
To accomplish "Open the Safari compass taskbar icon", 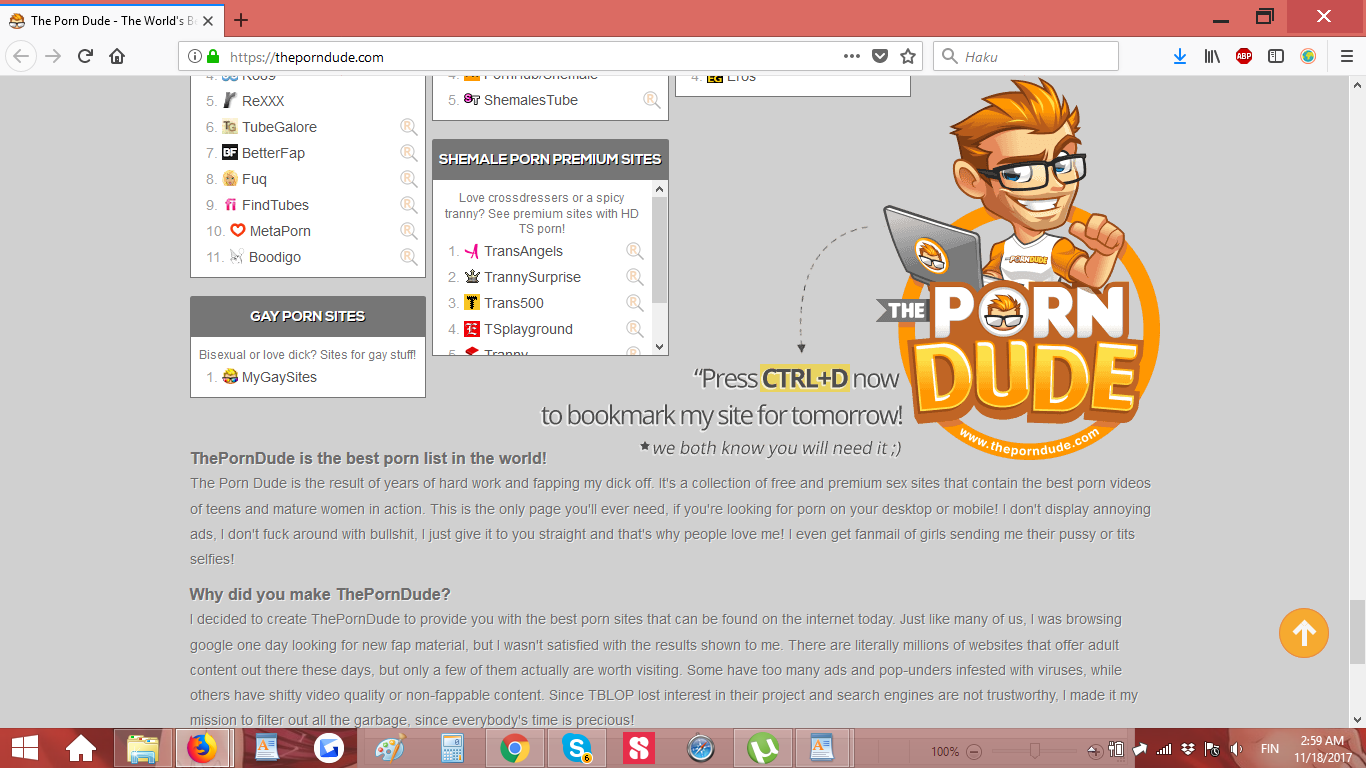I will [701, 748].
